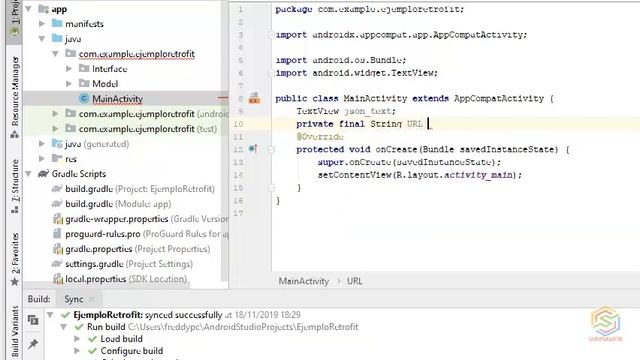Open build.gradle (Module: app)
Image resolution: width=640 pixels, height=360 pixels.
pyautogui.click(x=118, y=204)
